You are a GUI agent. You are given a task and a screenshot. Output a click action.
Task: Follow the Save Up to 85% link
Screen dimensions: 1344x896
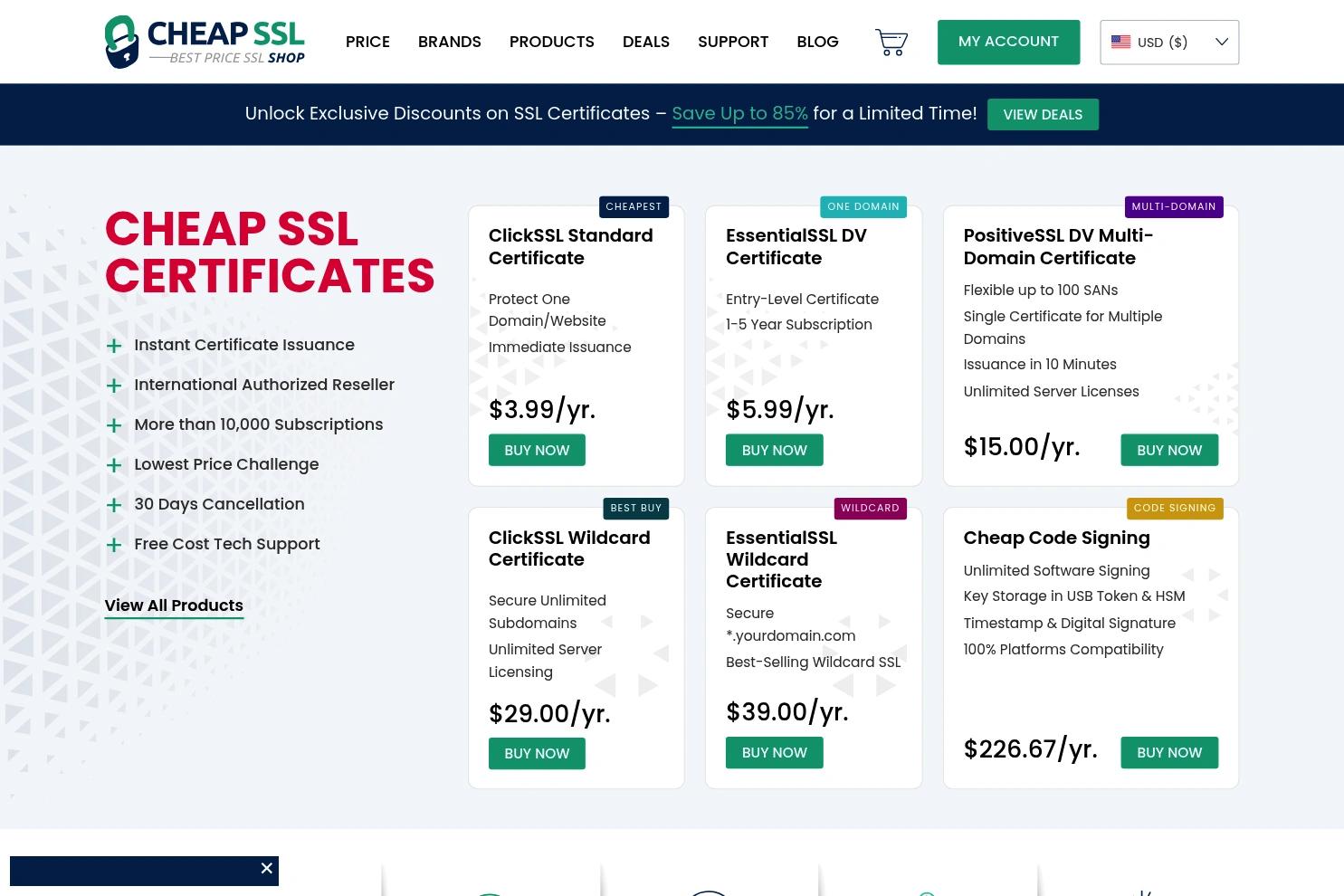pos(739,114)
